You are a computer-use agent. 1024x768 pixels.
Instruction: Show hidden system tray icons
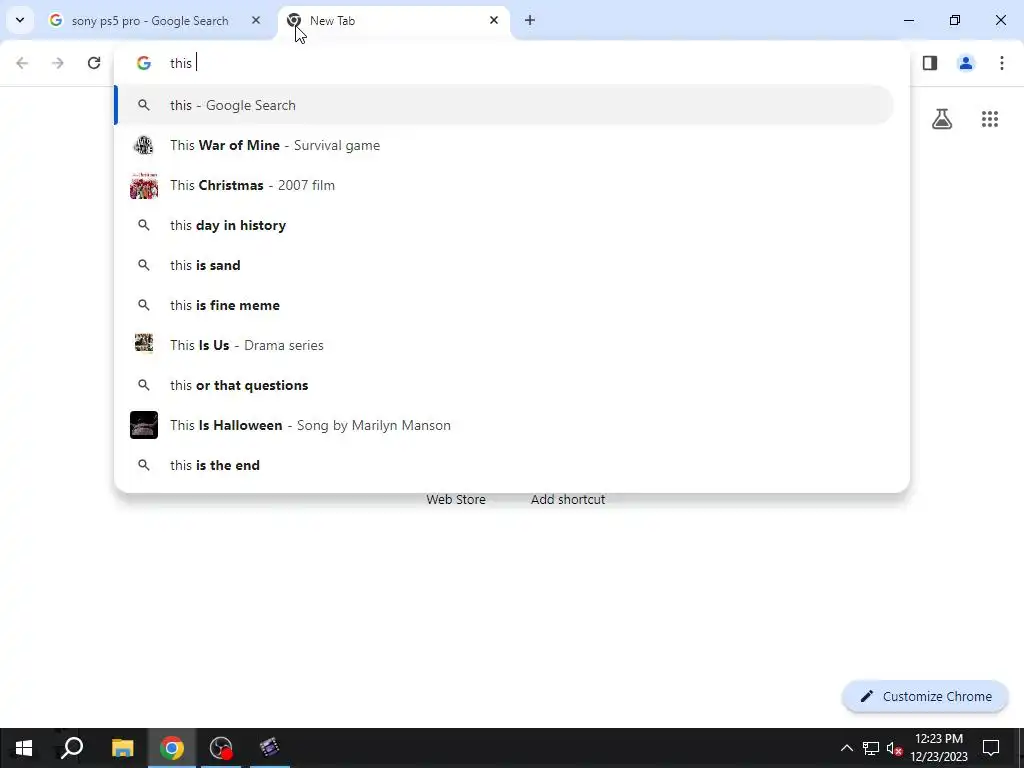(x=846, y=748)
